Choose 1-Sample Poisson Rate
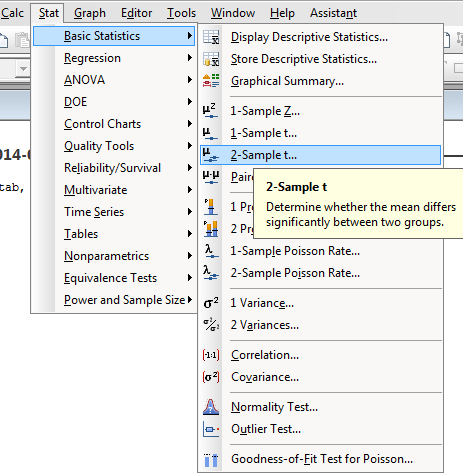Viewport: 463px width, 475px height. (321, 251)
